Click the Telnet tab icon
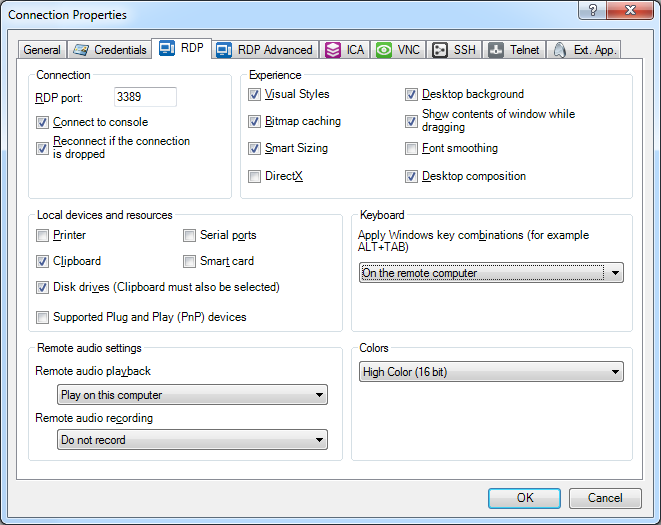Image resolution: width=661 pixels, height=525 pixels. pos(496,50)
